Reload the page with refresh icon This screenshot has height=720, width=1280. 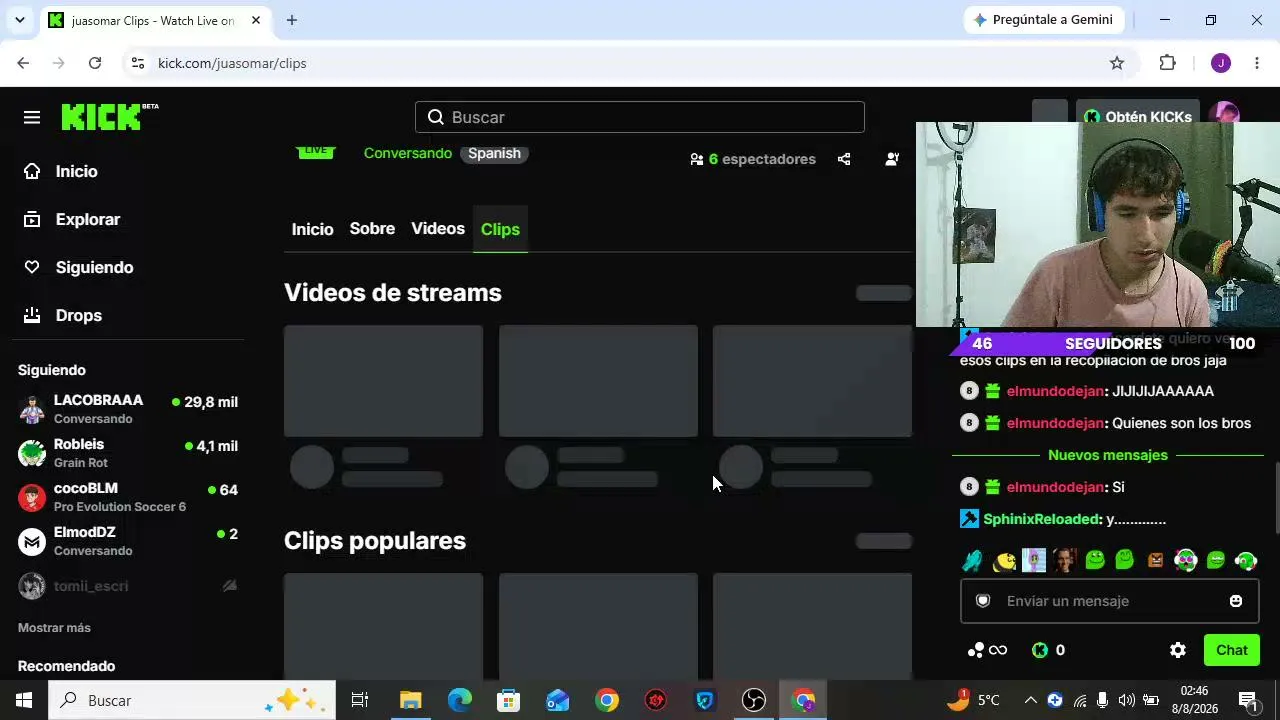pos(95,63)
